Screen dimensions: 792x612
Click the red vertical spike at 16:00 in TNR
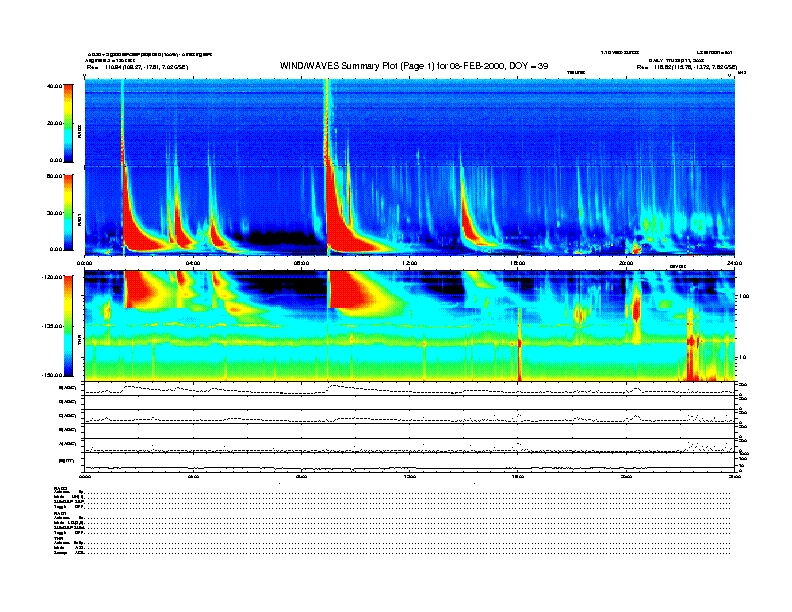point(519,343)
